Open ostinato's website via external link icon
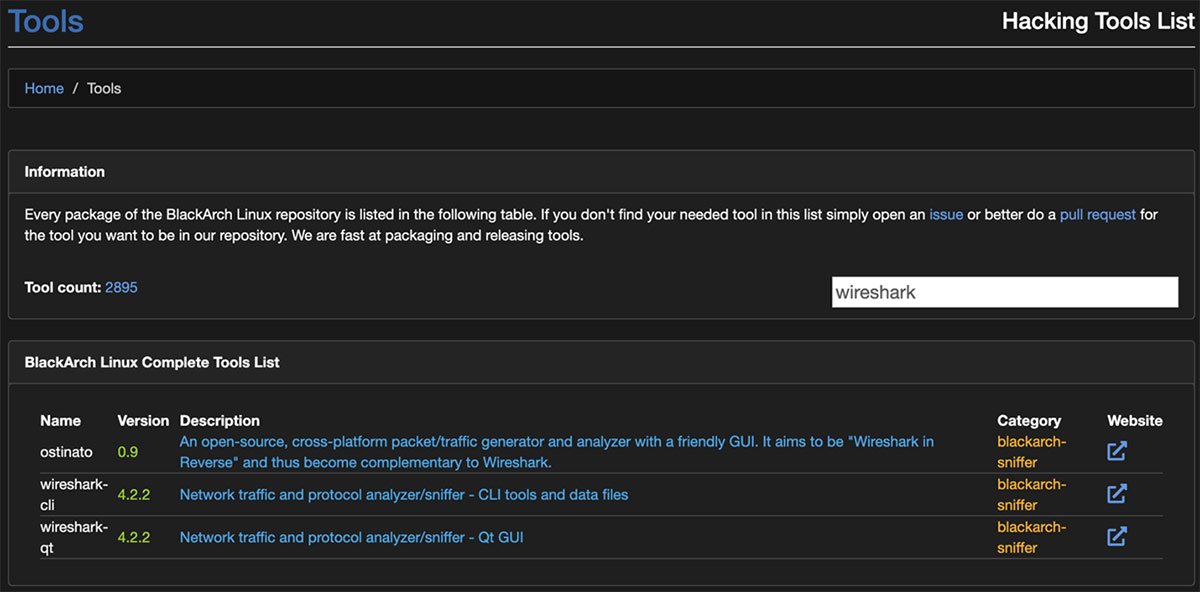 (1117, 451)
